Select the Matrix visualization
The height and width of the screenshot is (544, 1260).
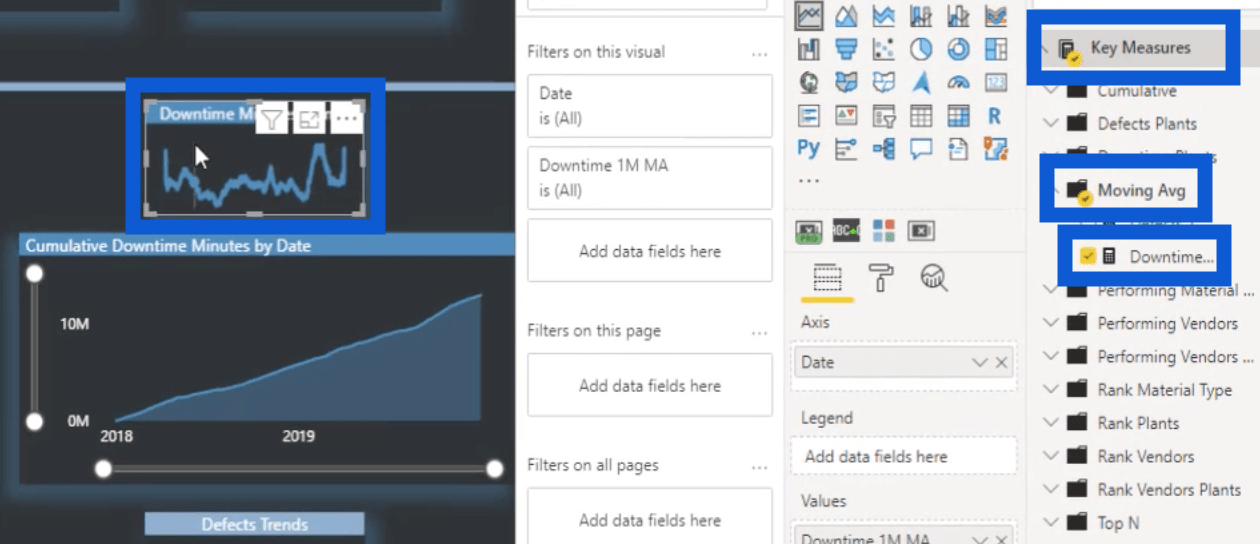[x=958, y=115]
